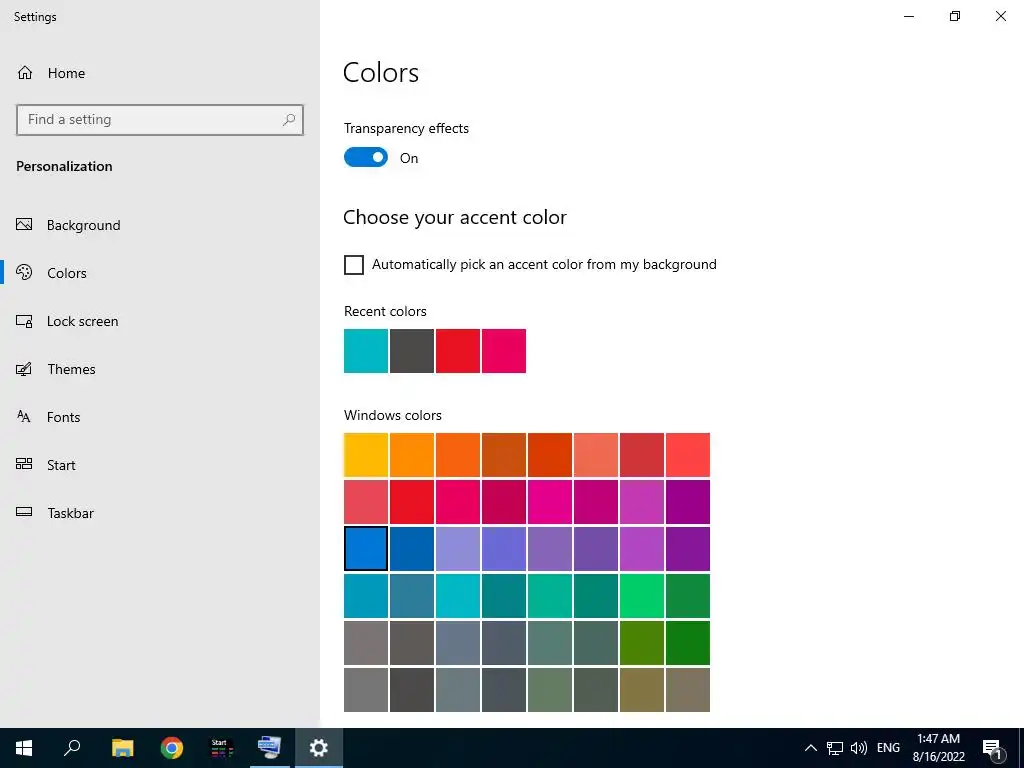Click Personalization section heading
This screenshot has height=768, width=1024.
tap(64, 166)
